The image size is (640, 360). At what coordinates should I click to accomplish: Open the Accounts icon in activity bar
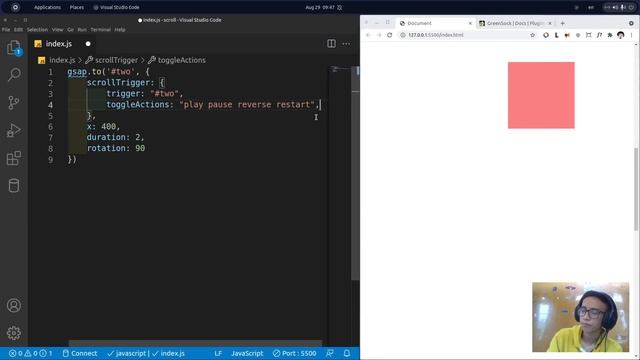point(14,305)
